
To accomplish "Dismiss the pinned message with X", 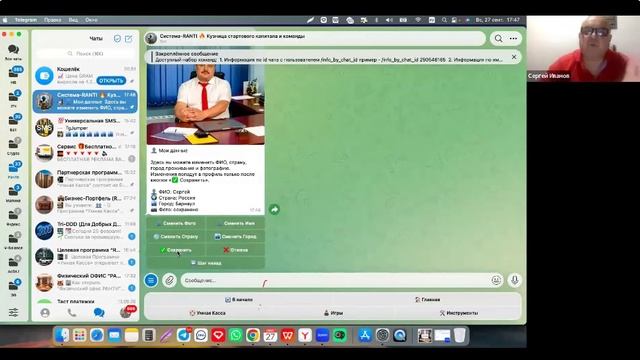I will [514, 57].
